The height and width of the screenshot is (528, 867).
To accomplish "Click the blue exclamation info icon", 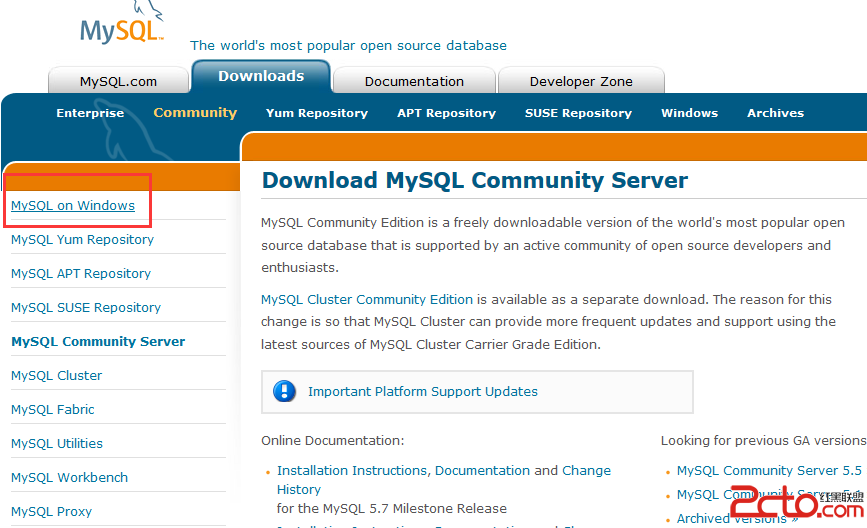I will click(x=284, y=391).
